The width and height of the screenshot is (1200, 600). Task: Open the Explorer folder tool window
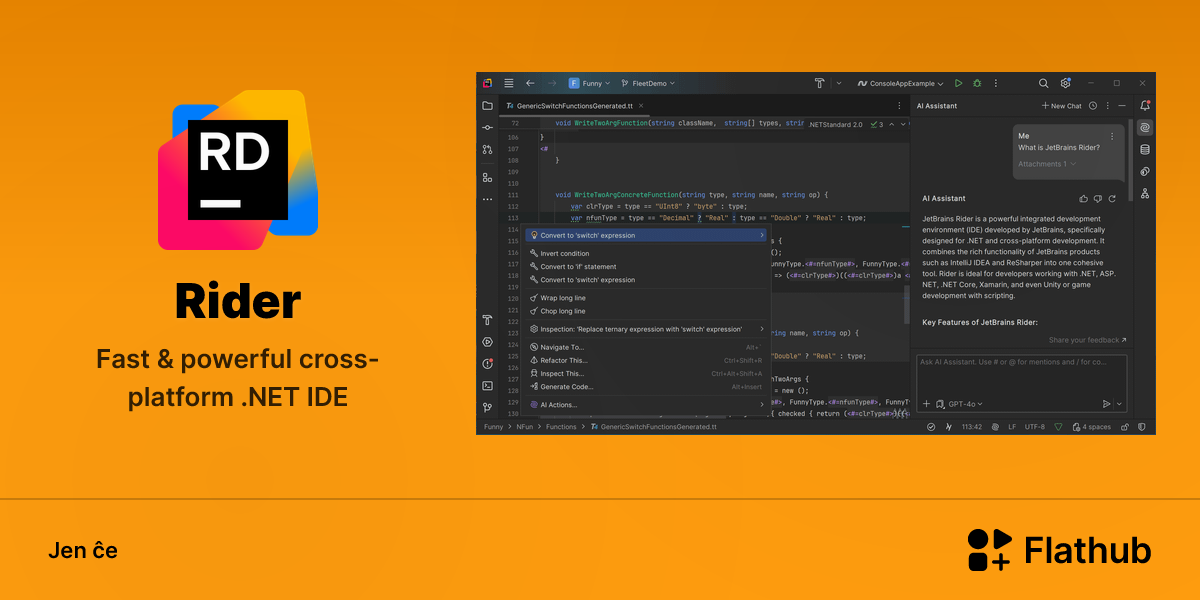point(487,105)
